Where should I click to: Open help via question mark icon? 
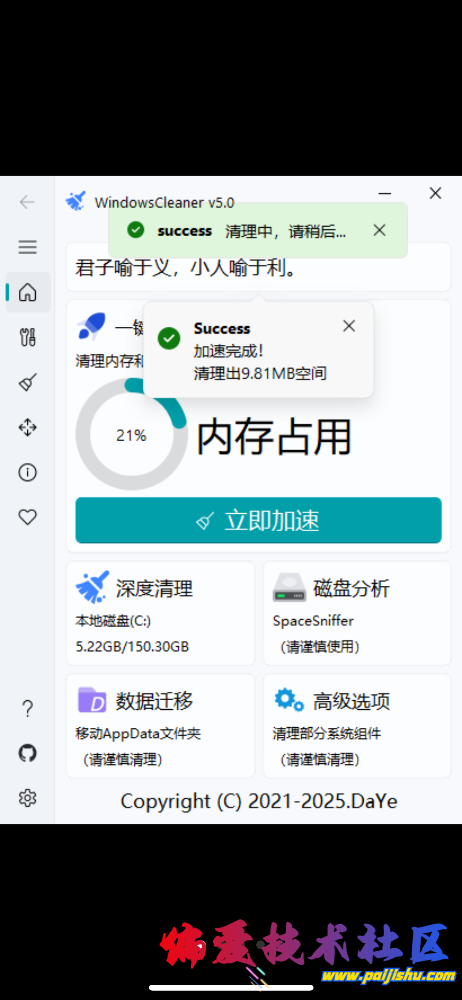click(x=27, y=708)
